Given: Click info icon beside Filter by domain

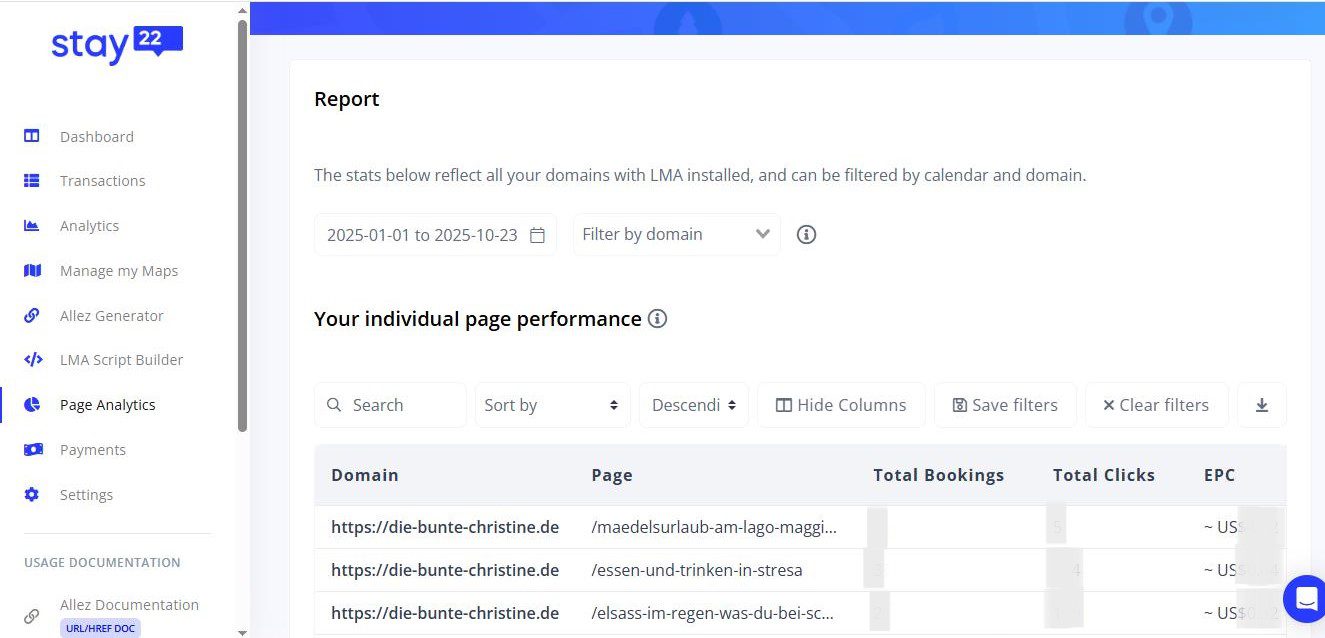Looking at the screenshot, I should tap(806, 235).
